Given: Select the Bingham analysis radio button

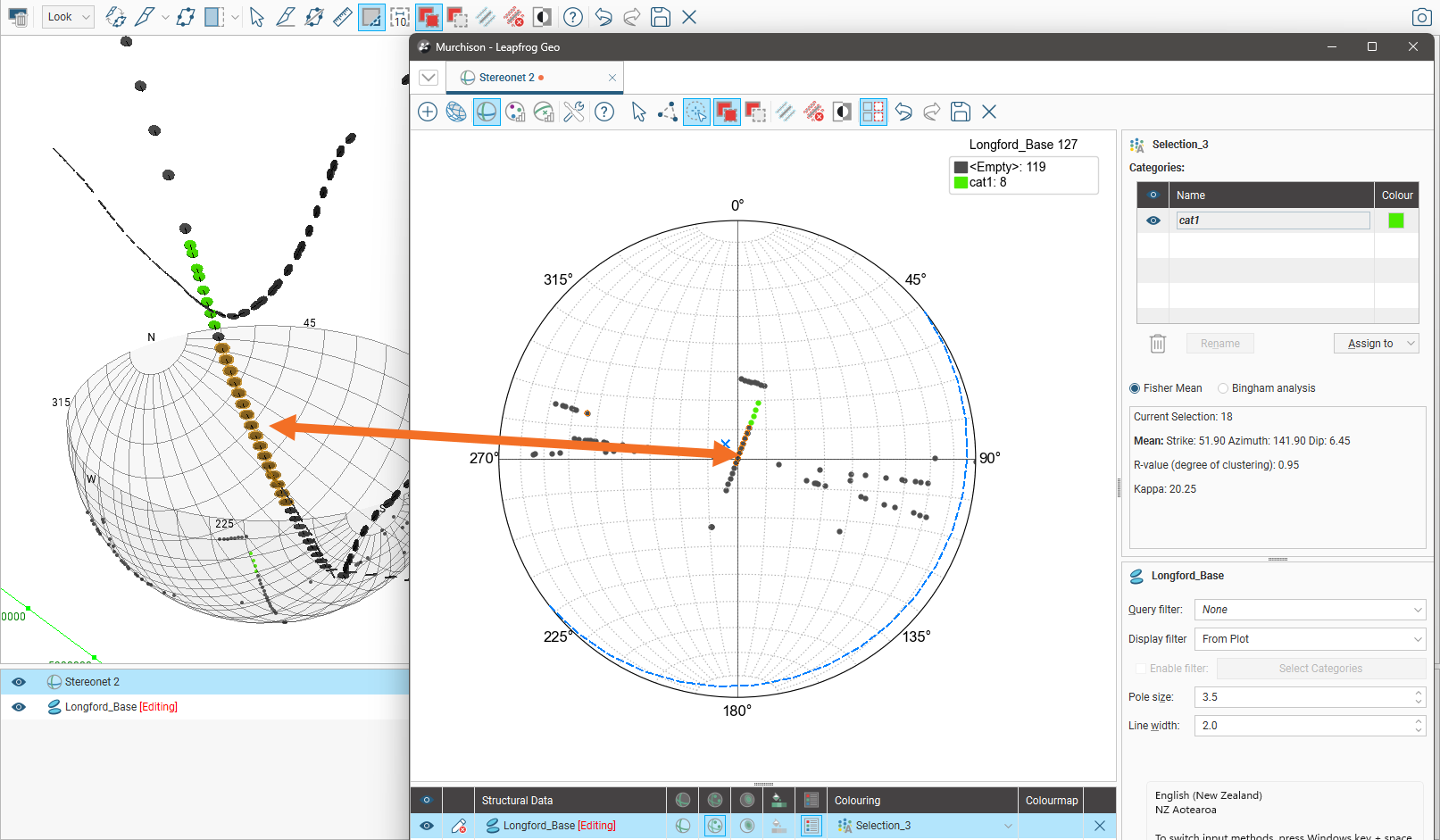Looking at the screenshot, I should (x=1223, y=388).
